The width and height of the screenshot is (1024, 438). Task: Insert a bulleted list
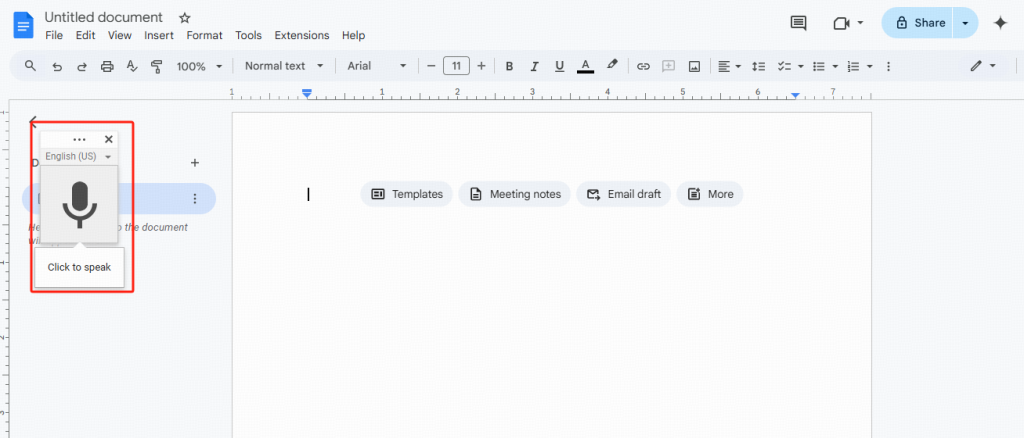tap(818, 66)
